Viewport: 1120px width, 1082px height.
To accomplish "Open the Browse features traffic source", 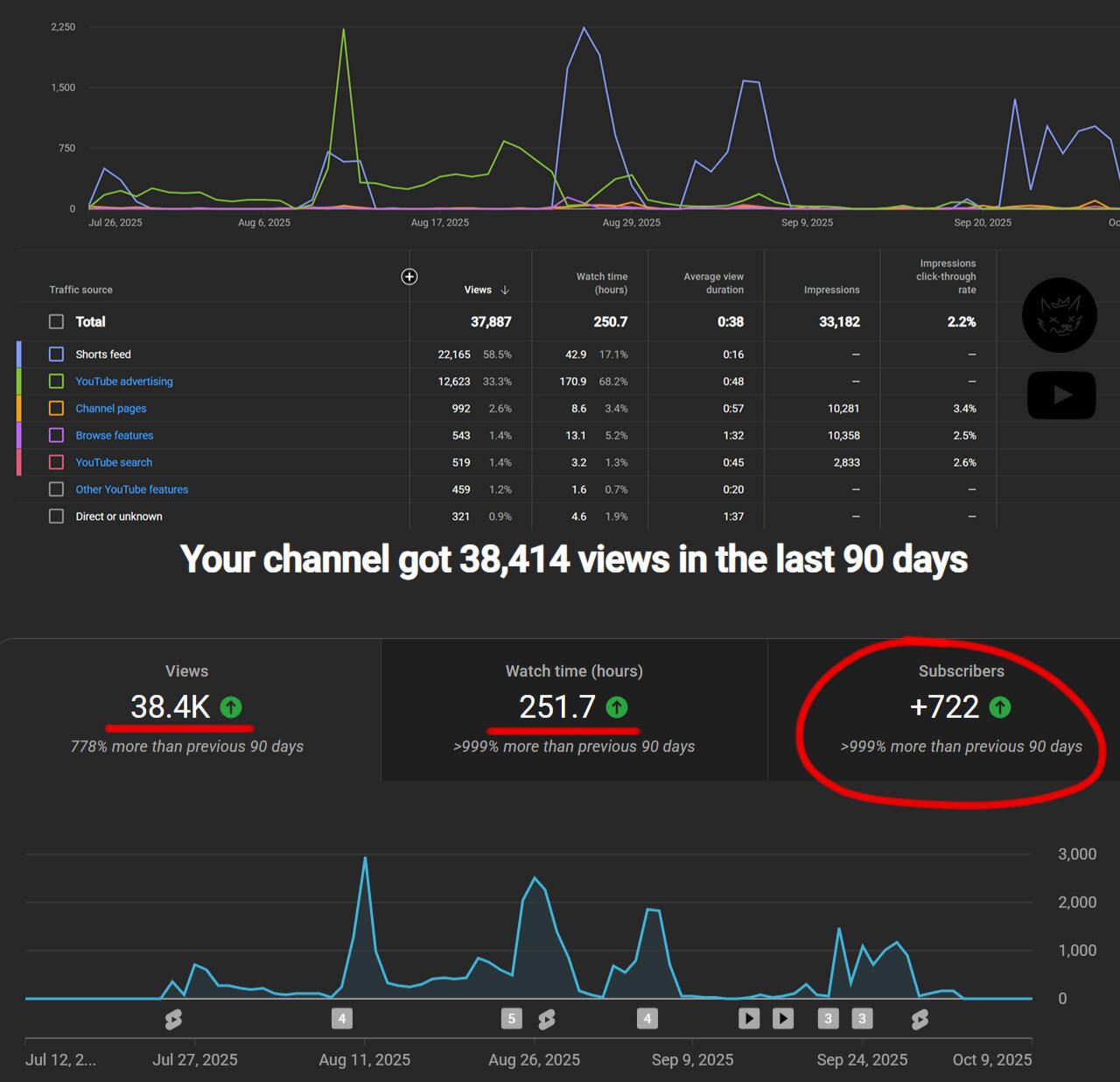I will coord(114,435).
